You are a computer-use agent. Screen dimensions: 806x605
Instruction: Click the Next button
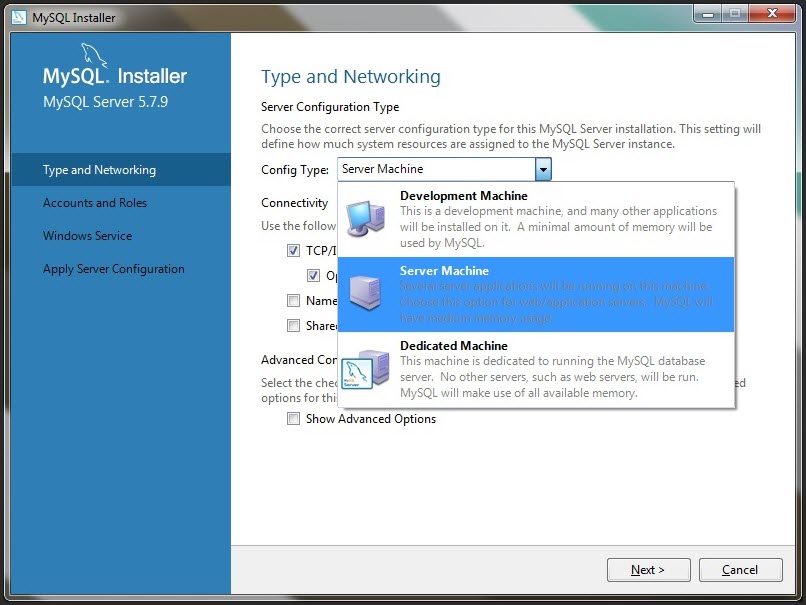point(648,570)
